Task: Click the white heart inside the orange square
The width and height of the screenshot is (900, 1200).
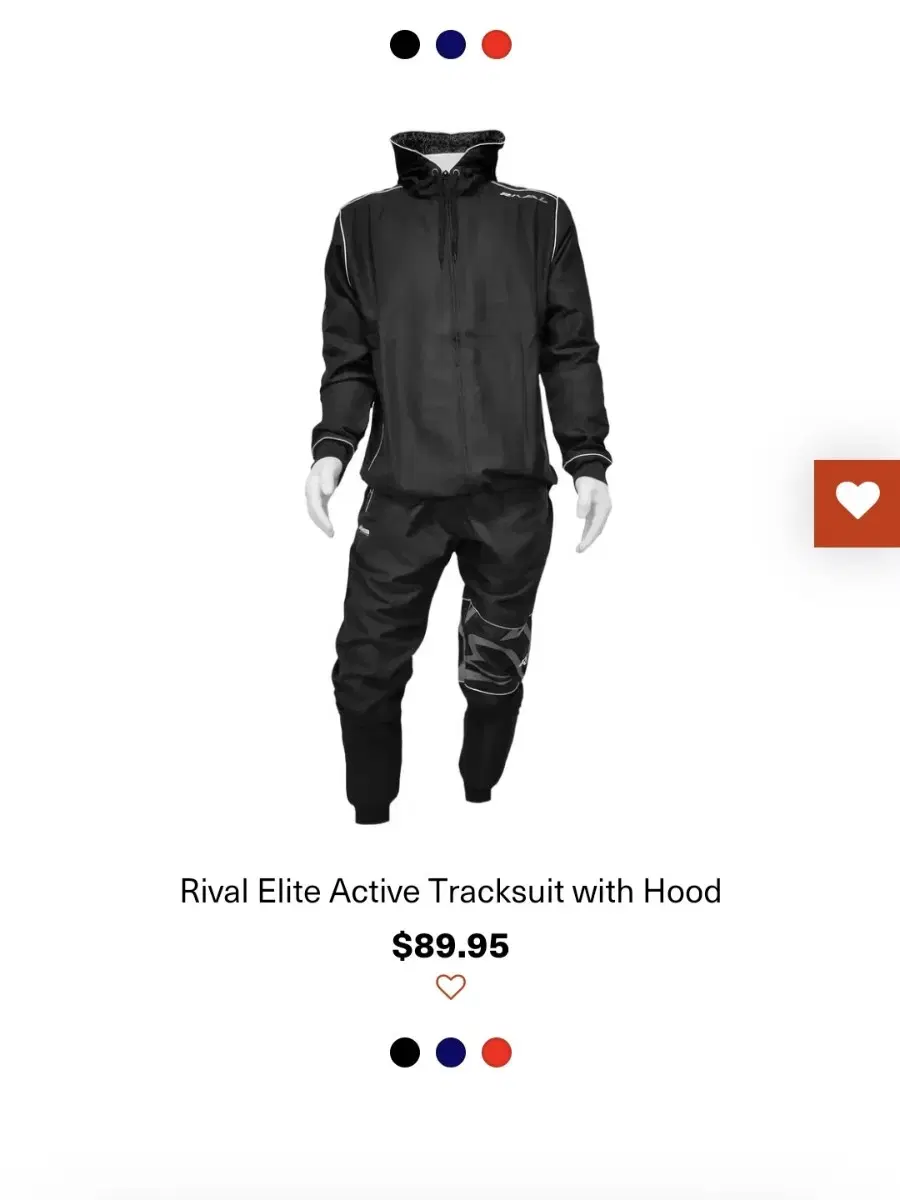Action: [858, 500]
